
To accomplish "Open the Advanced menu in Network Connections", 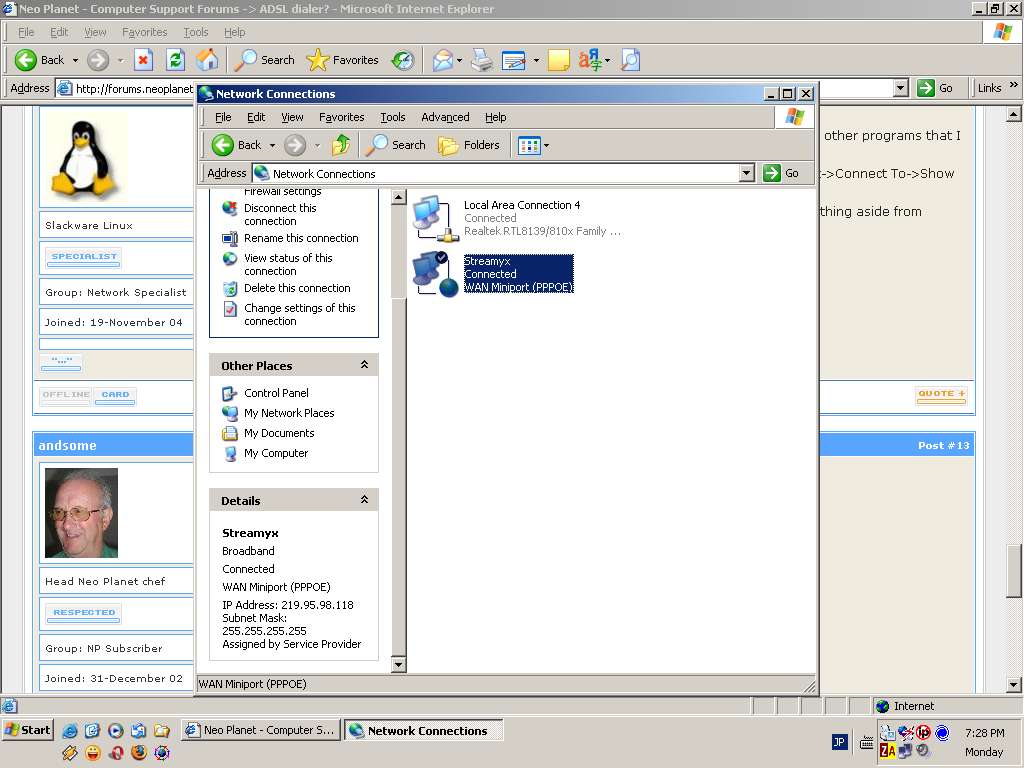I will (x=445, y=118).
